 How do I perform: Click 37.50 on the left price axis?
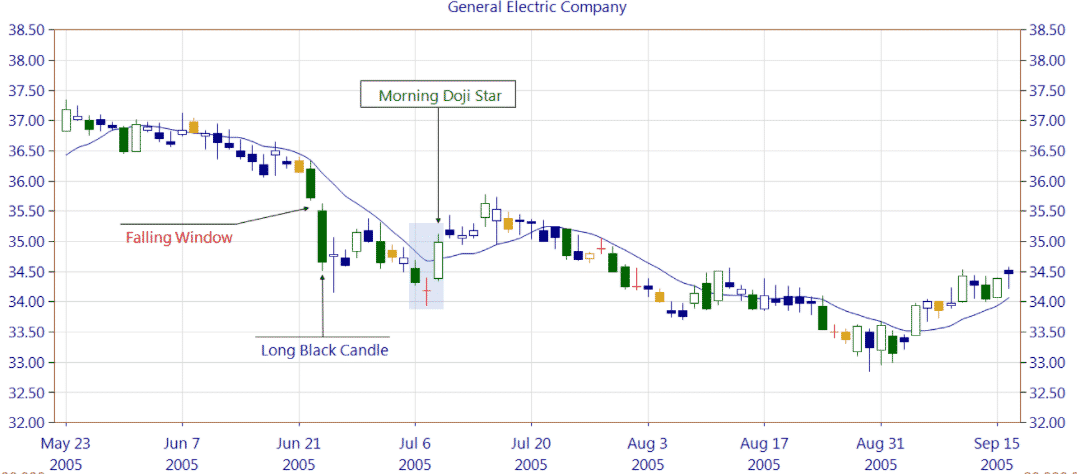[x=25, y=91]
